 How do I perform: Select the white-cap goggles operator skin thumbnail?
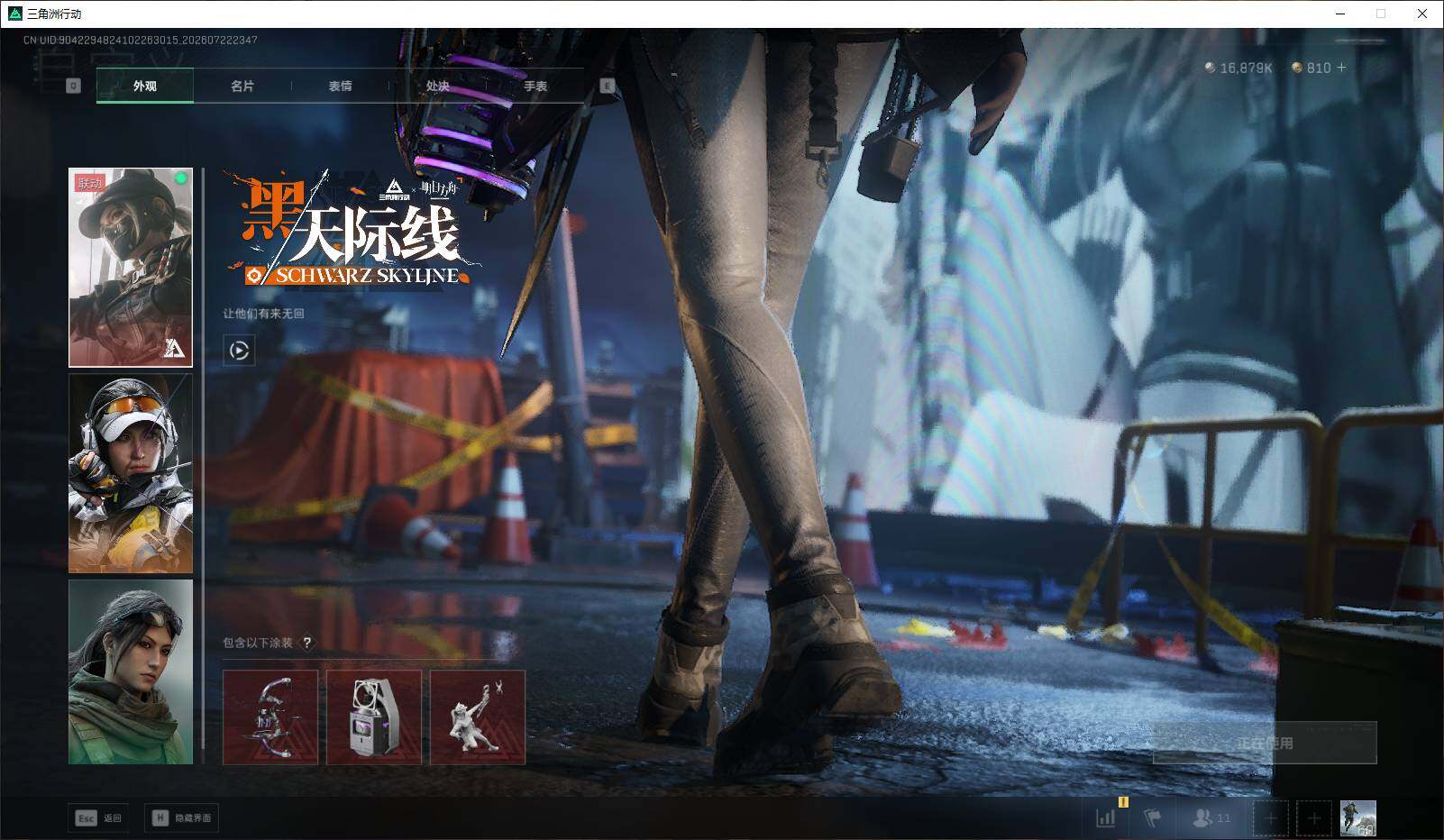(x=131, y=473)
